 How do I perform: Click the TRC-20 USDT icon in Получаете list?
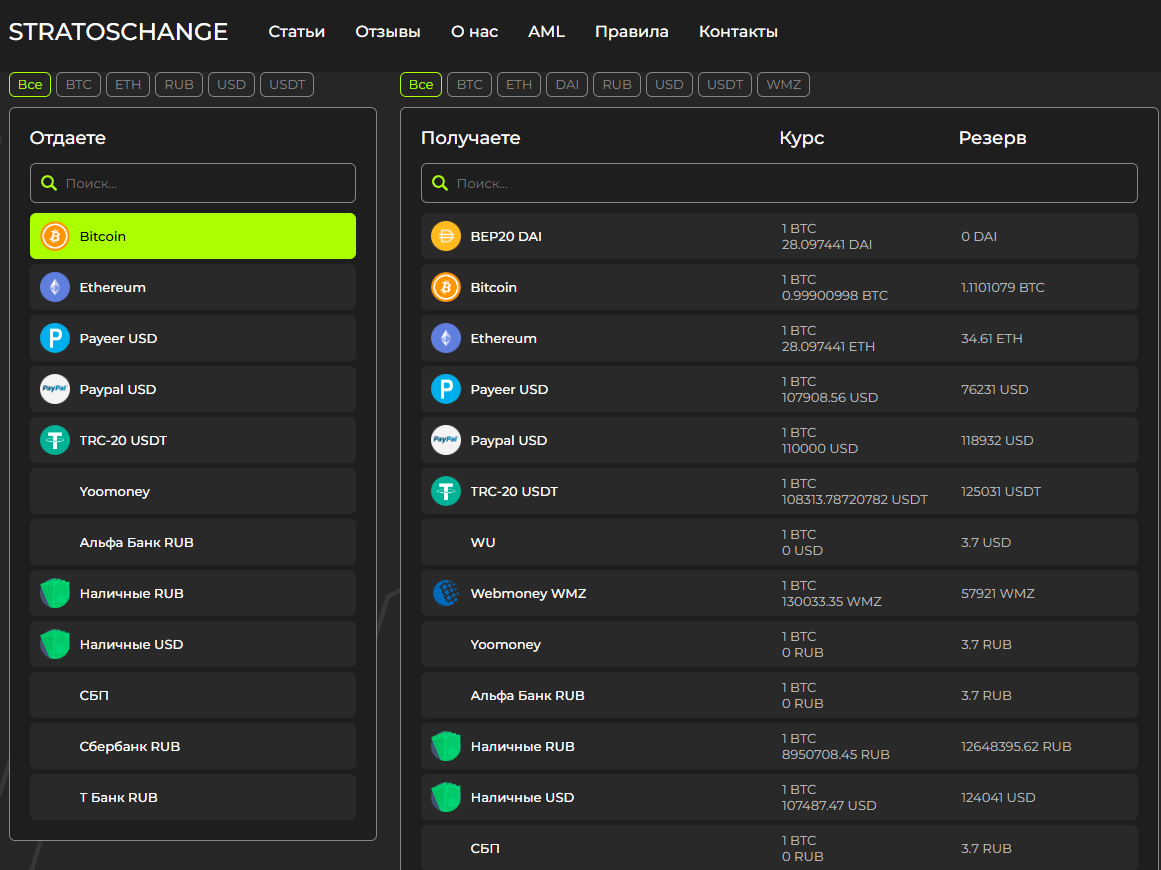click(x=446, y=491)
